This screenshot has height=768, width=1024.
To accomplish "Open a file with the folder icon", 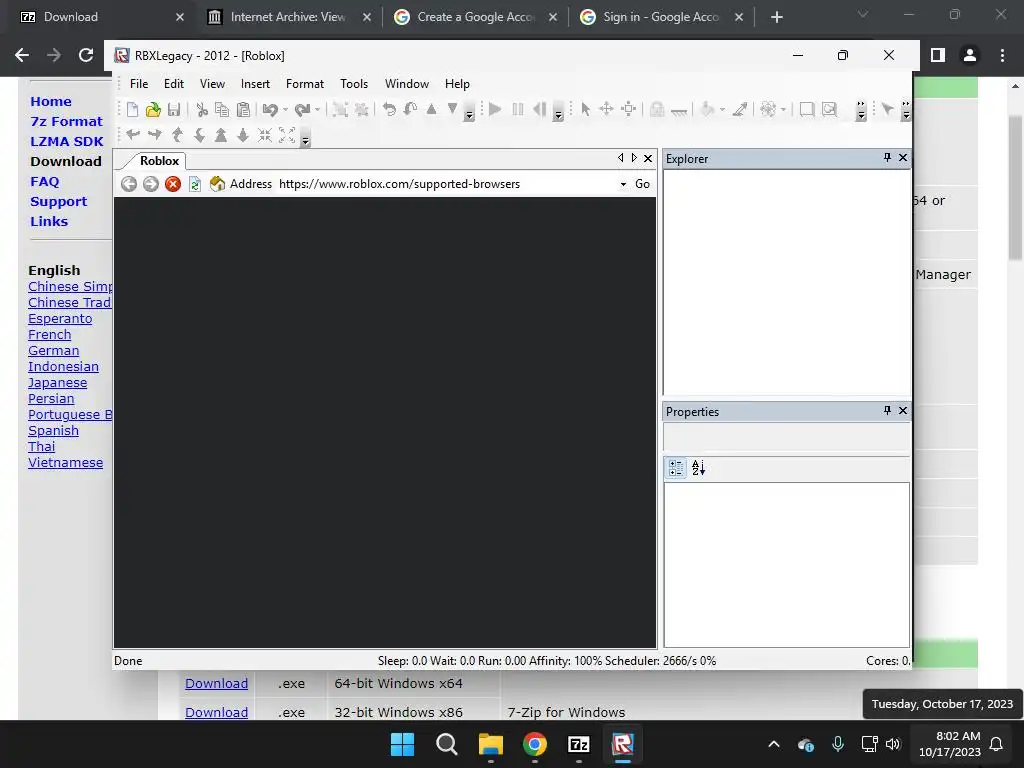I will coord(153,110).
